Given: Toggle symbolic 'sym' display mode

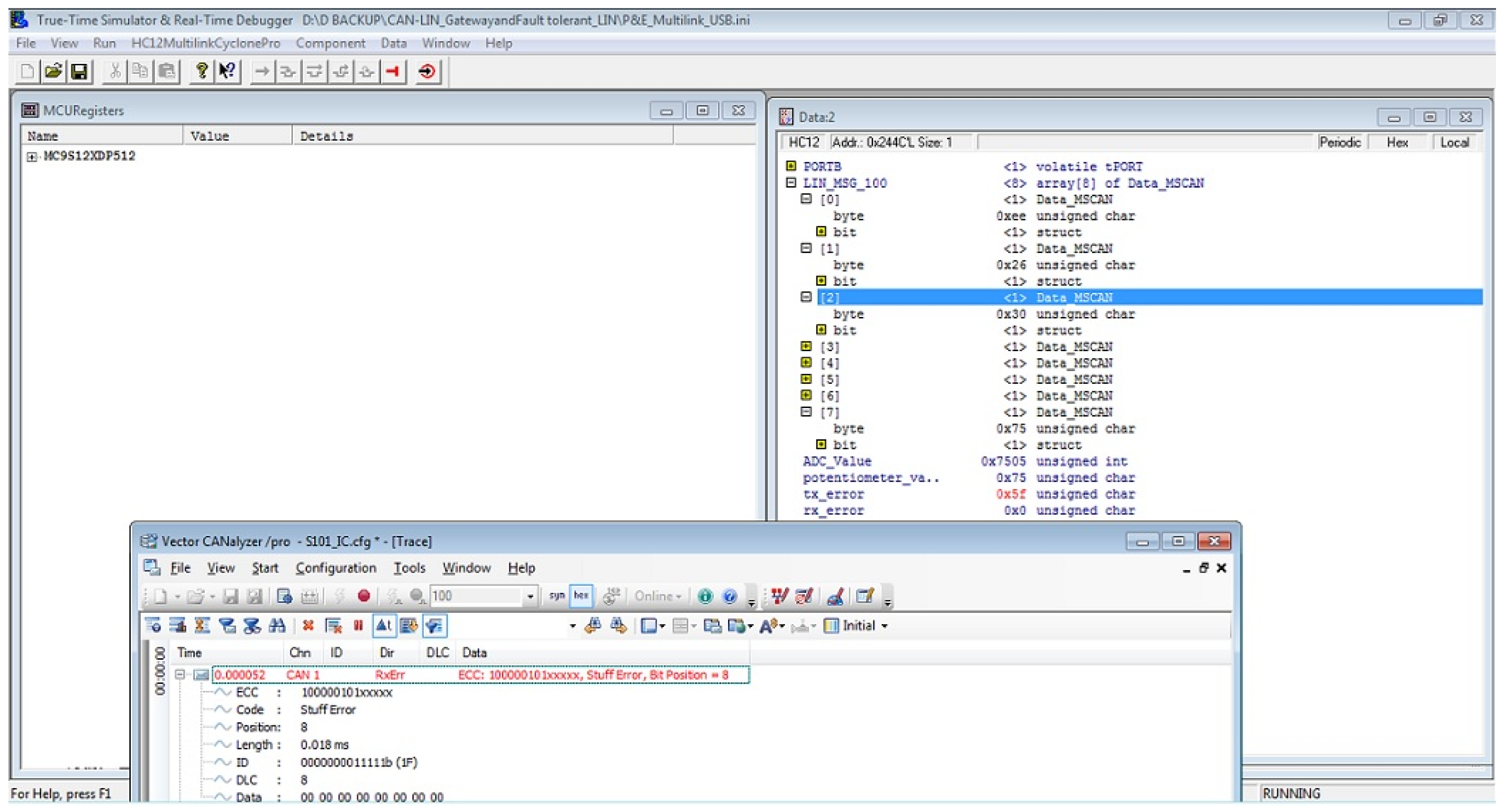Looking at the screenshot, I should click(557, 596).
